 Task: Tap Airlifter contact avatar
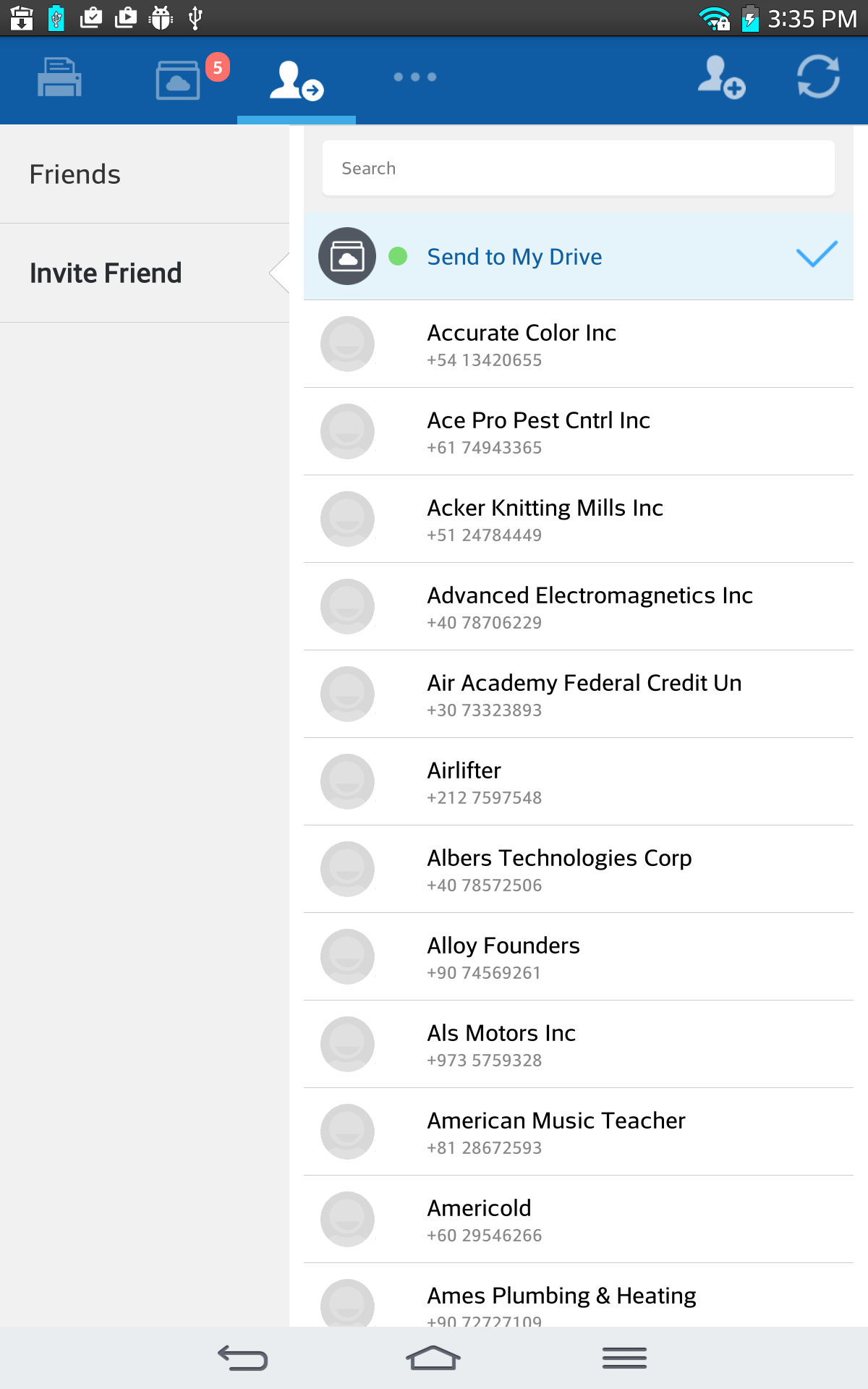coord(347,781)
